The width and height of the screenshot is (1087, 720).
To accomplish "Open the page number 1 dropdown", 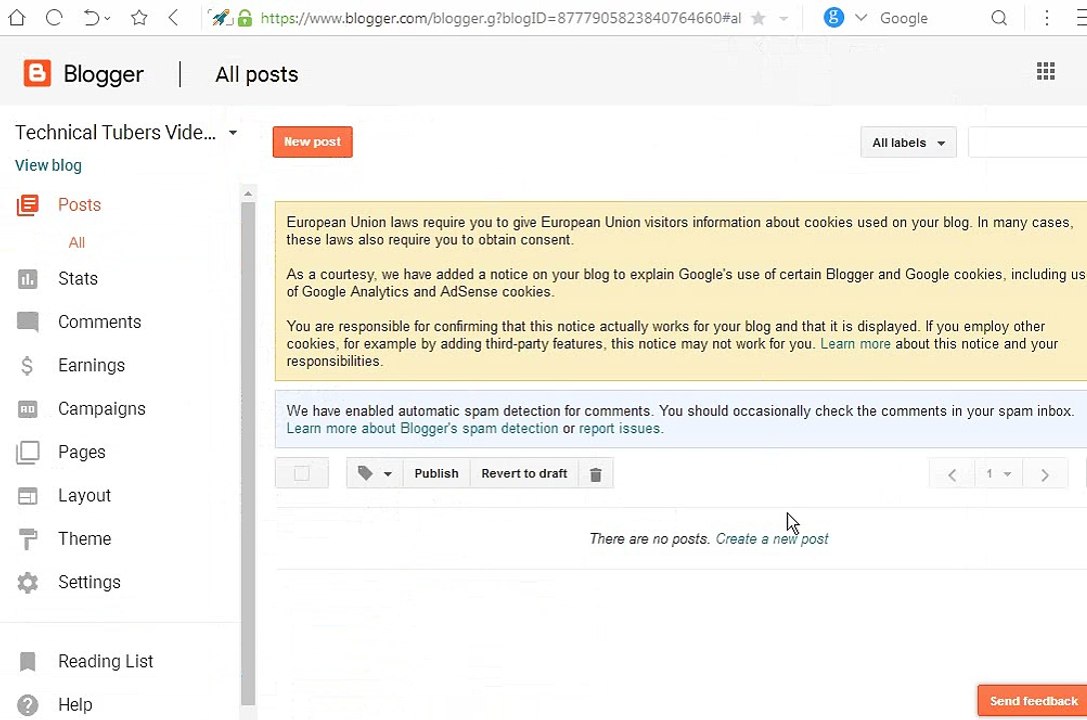I will click(x=998, y=474).
